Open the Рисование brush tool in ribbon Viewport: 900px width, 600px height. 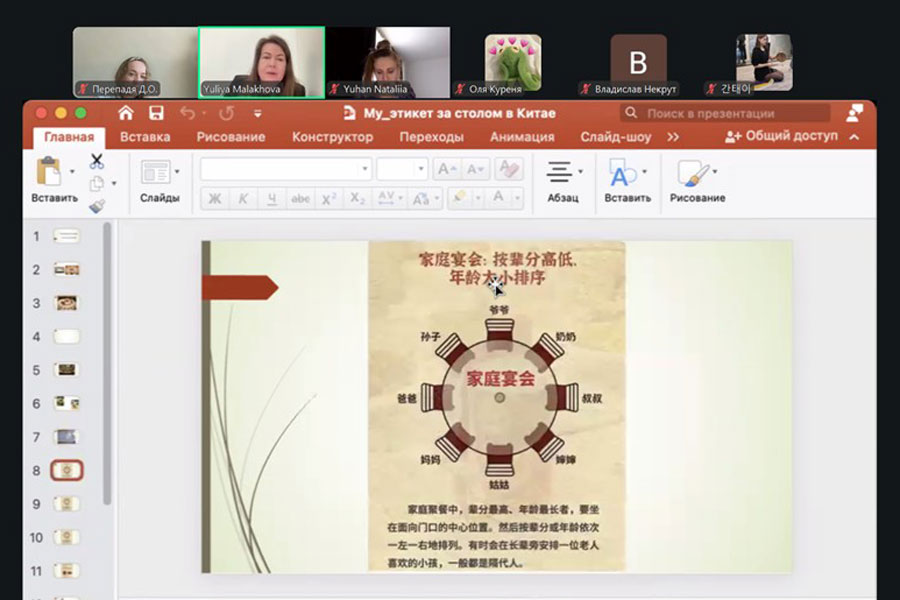point(692,174)
